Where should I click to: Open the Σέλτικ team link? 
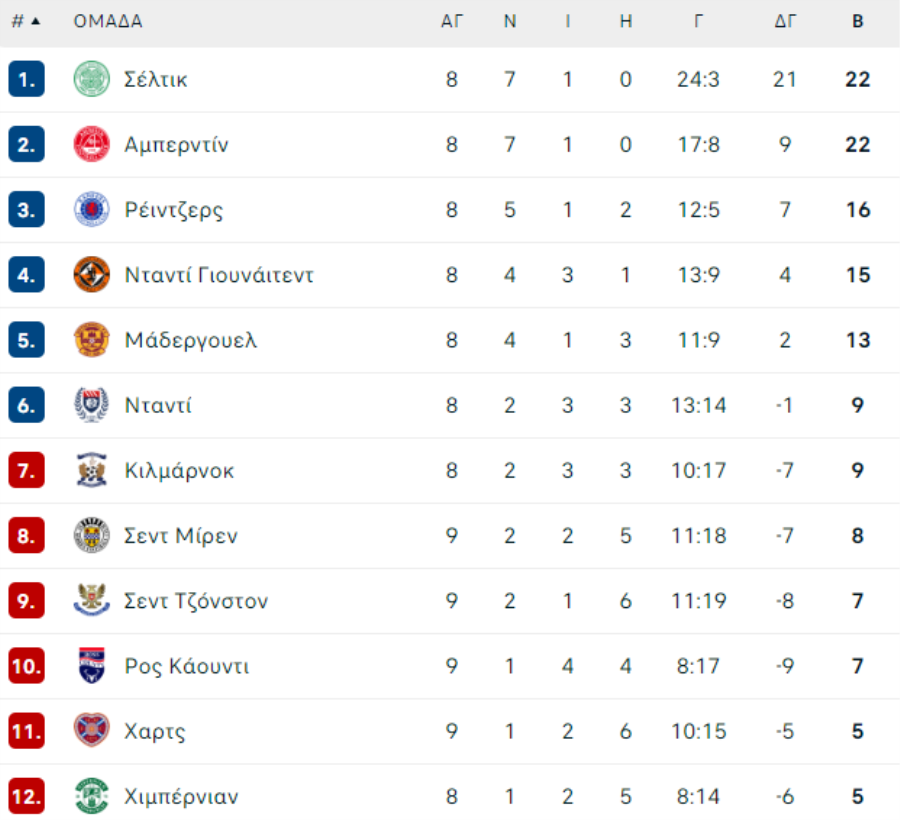pos(156,79)
